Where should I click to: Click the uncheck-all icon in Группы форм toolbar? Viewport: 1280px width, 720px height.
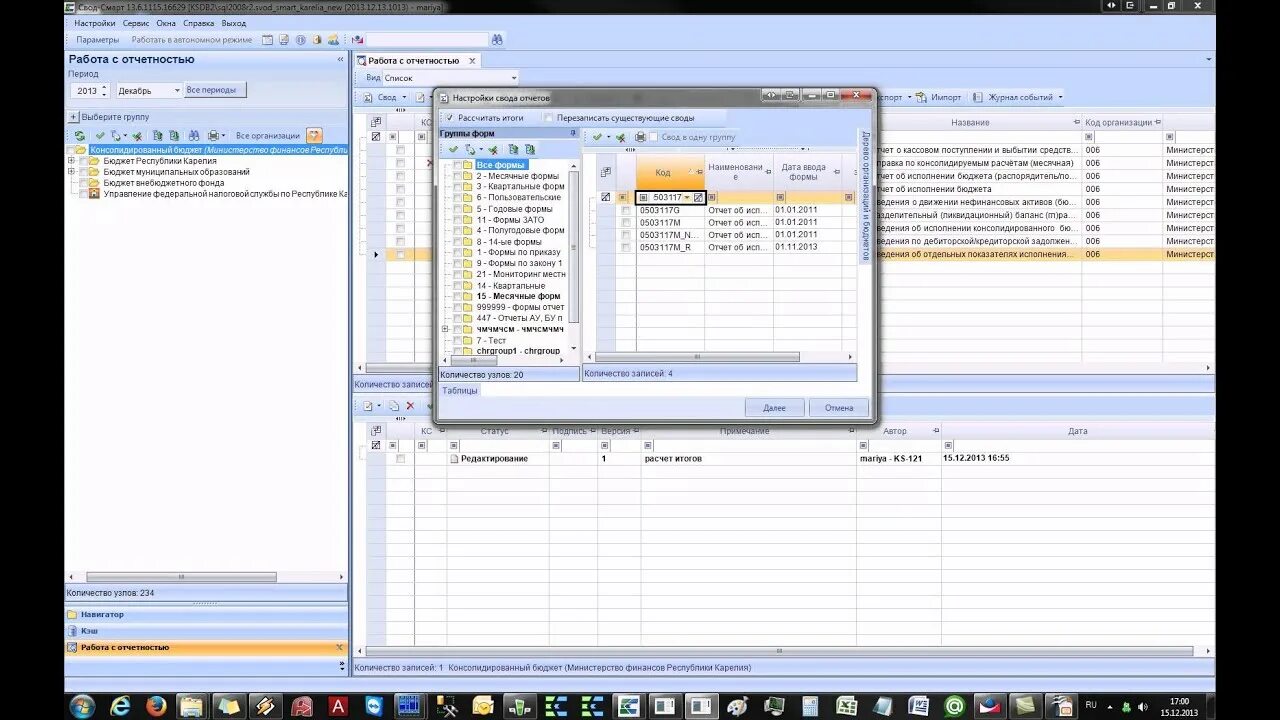point(492,149)
